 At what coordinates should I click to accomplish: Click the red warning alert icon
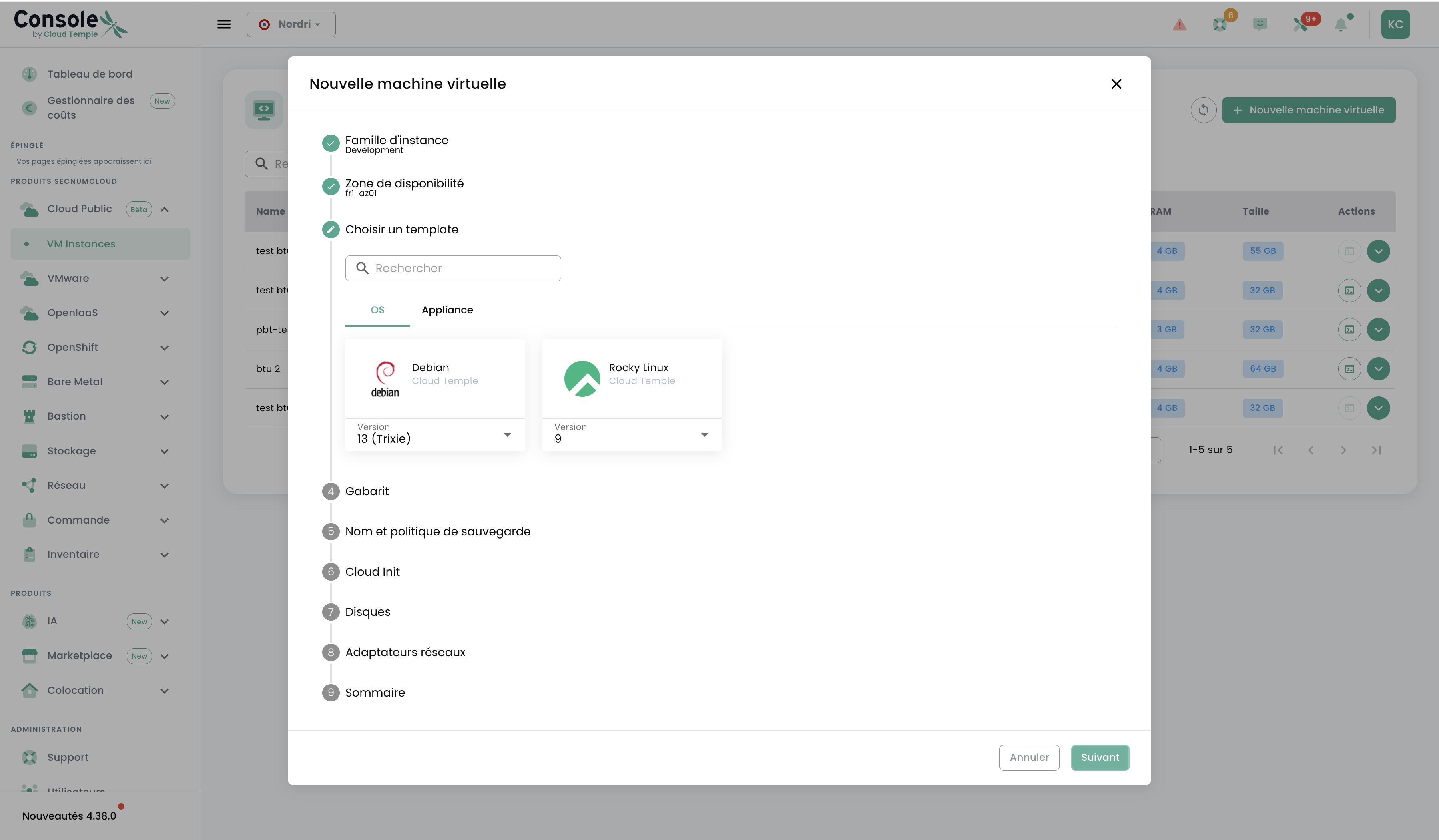[1179, 24]
